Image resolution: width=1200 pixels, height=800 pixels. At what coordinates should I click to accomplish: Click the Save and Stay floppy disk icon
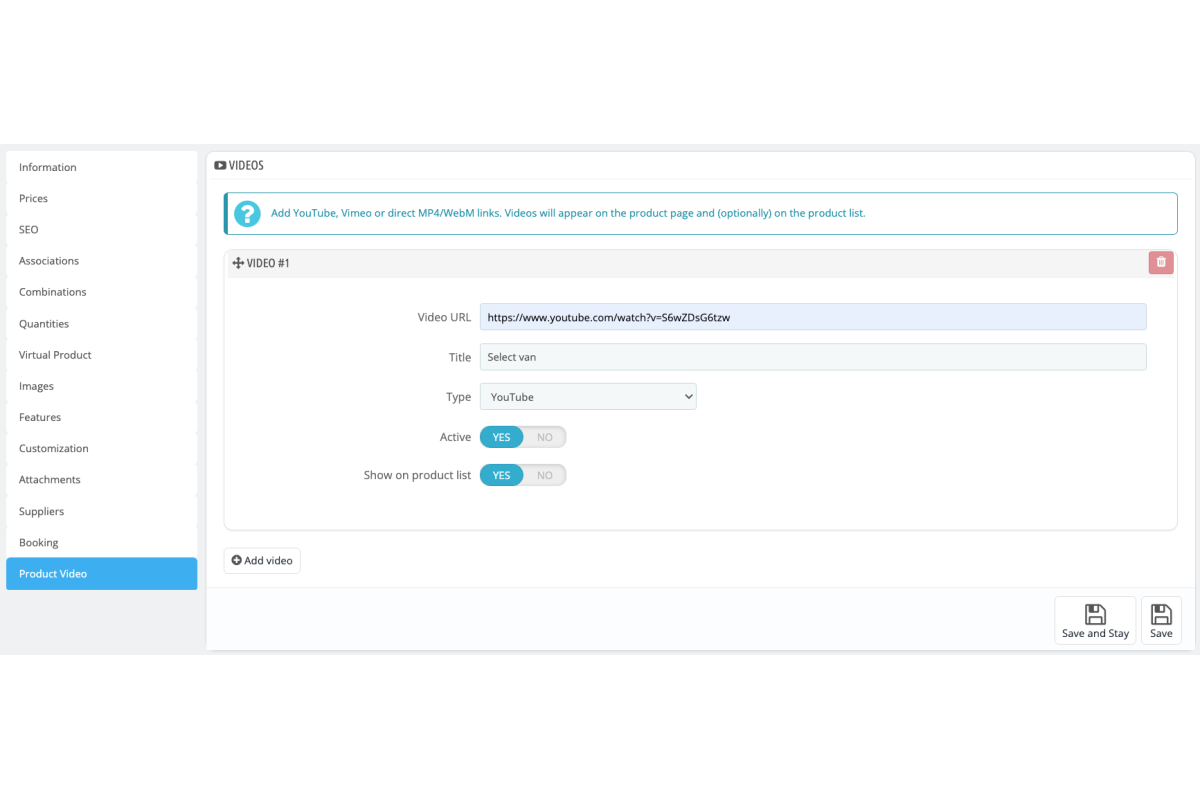1095,614
